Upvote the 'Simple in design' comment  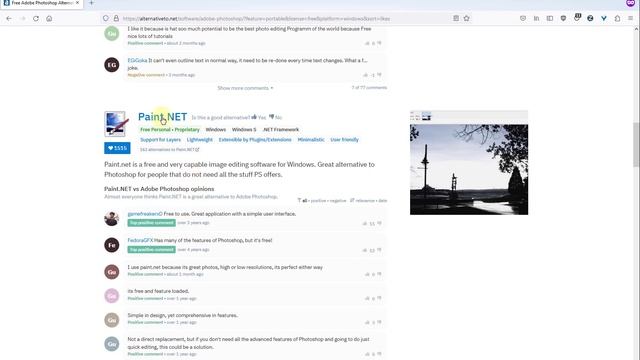(x=367, y=322)
